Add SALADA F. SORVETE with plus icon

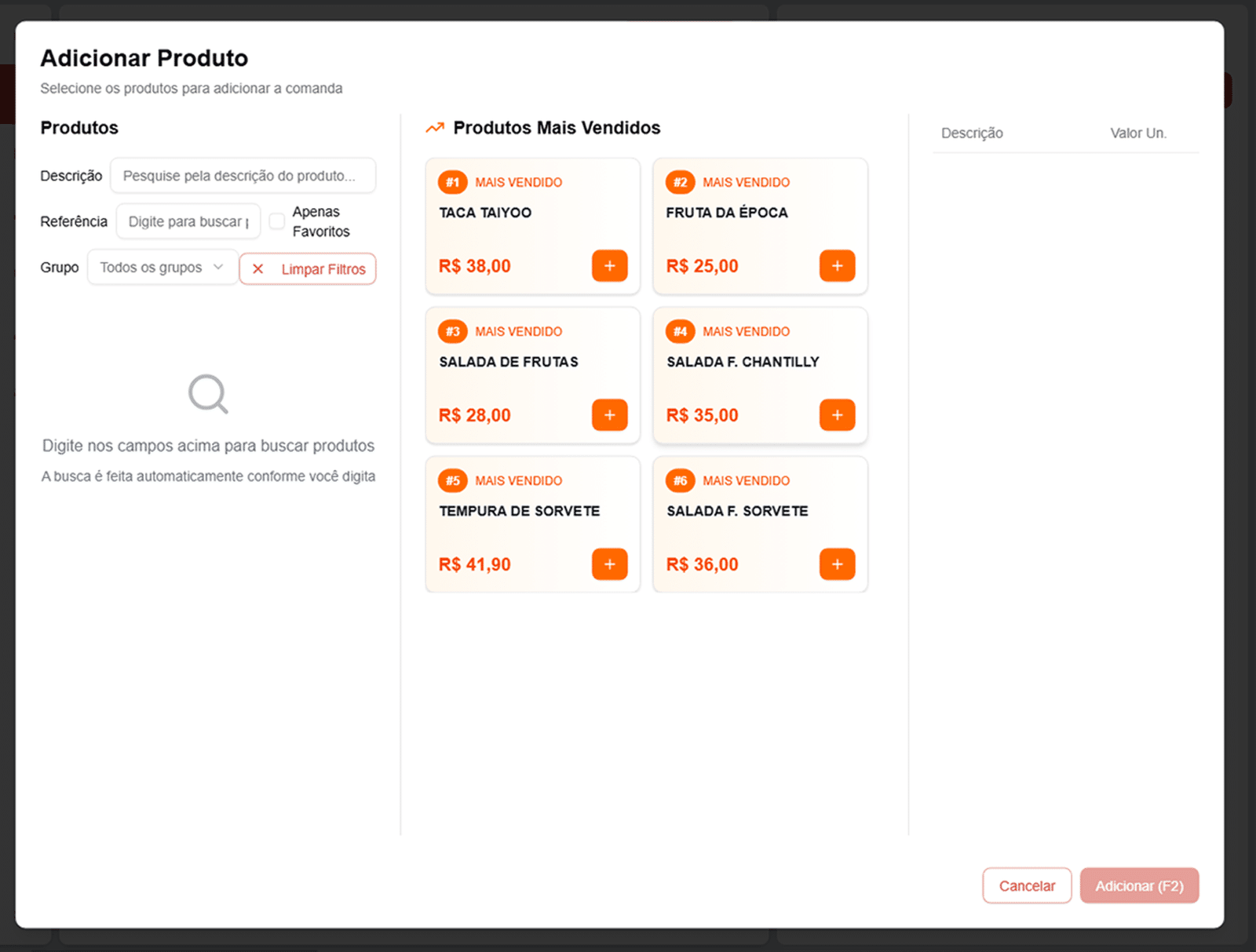(x=837, y=564)
